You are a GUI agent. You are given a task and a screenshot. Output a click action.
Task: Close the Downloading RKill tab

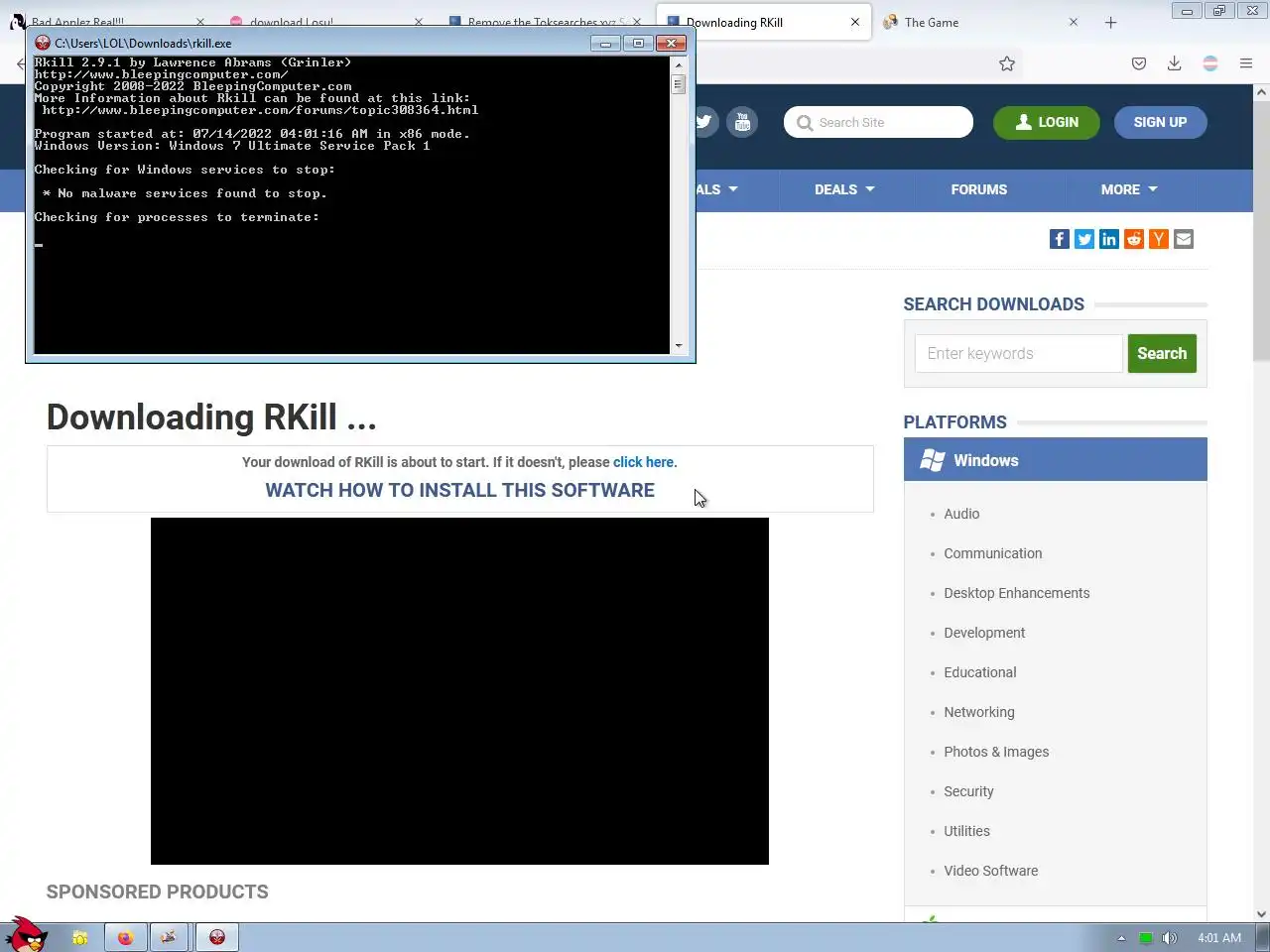[855, 22]
